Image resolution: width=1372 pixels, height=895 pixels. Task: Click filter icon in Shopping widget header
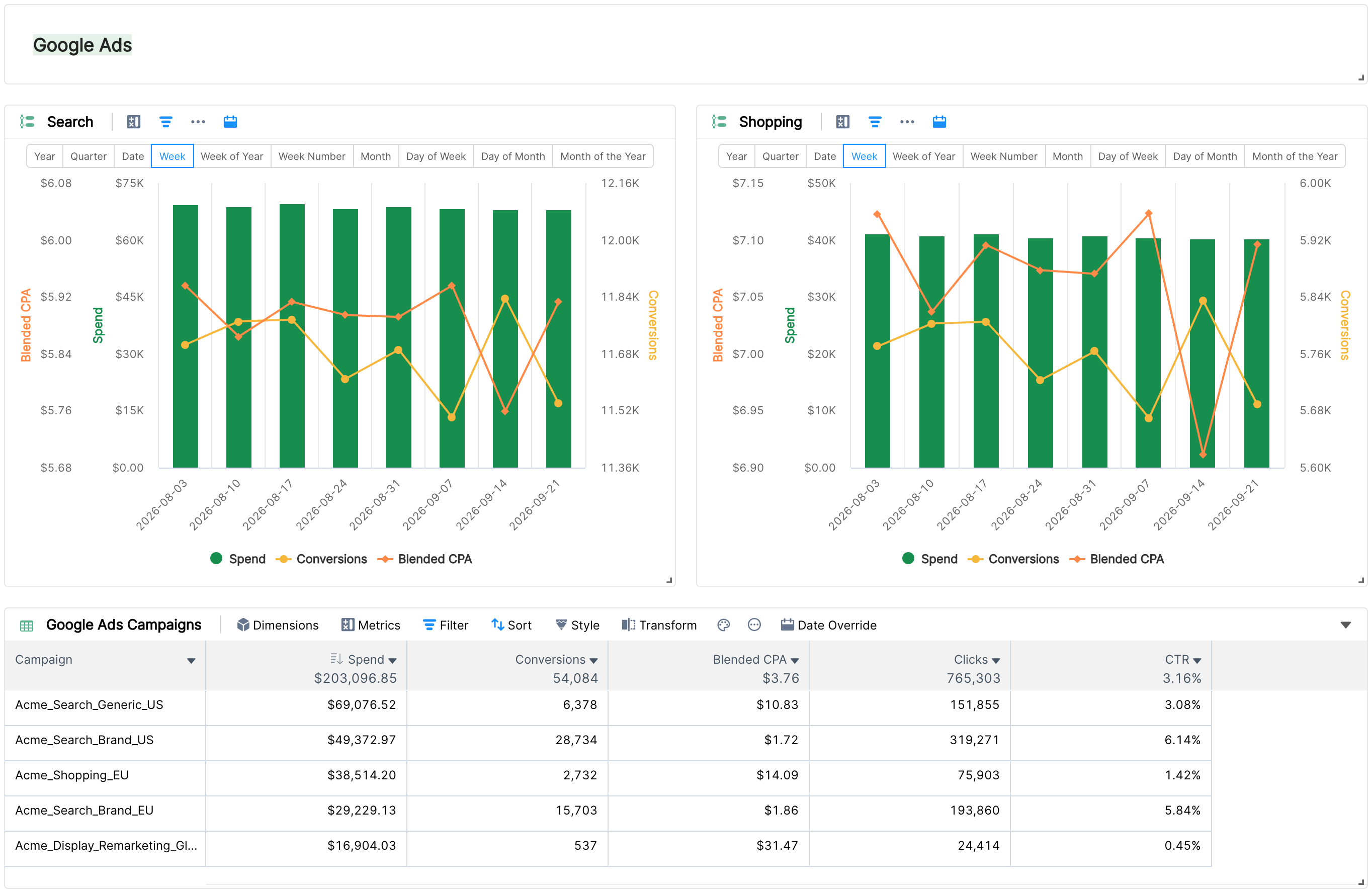pyautogui.click(x=875, y=122)
